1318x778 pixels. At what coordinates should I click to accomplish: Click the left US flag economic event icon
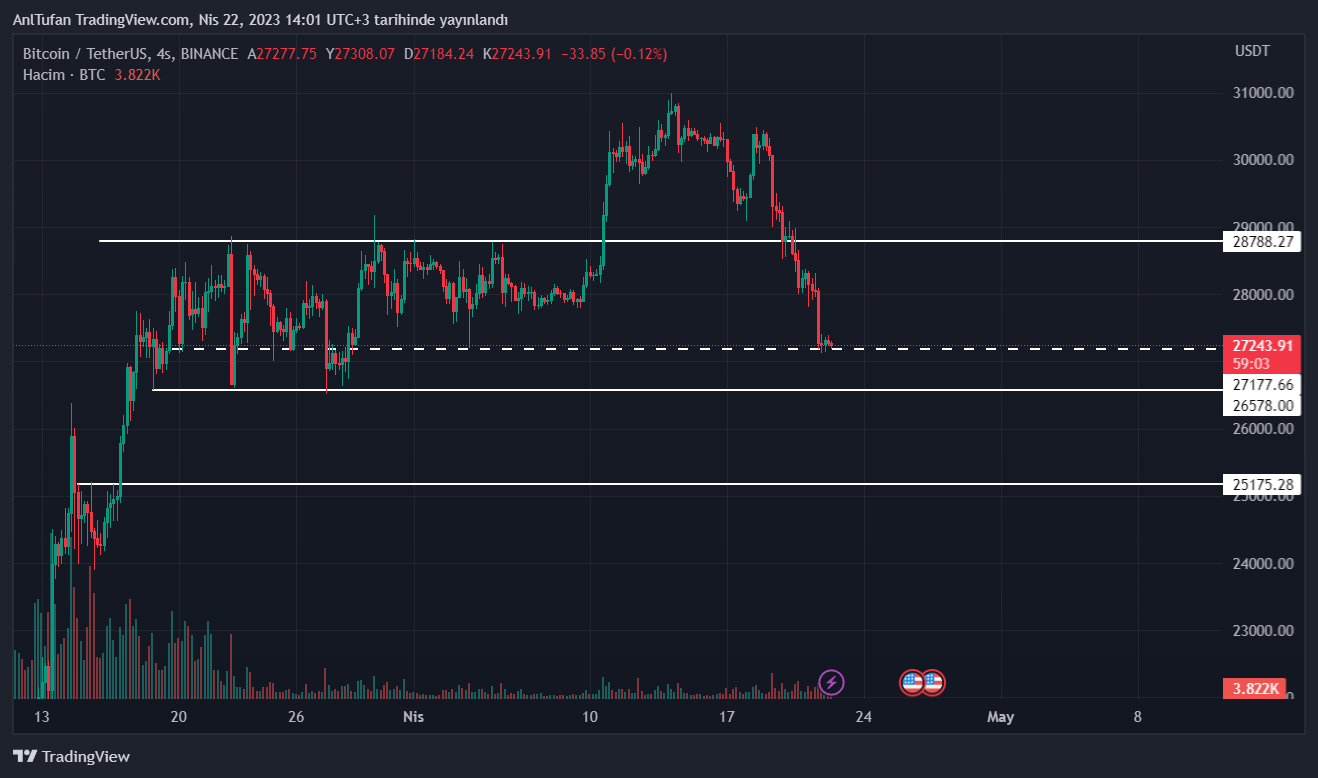pyautogui.click(x=912, y=683)
